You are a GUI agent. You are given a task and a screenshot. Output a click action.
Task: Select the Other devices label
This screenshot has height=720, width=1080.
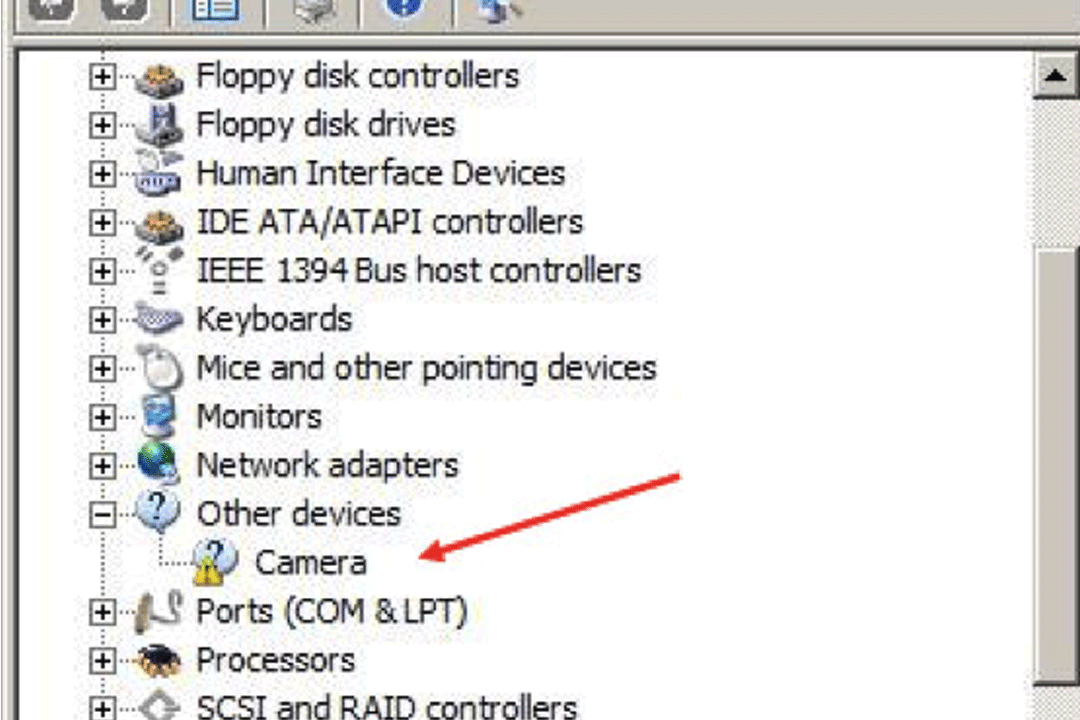pyautogui.click(x=299, y=515)
